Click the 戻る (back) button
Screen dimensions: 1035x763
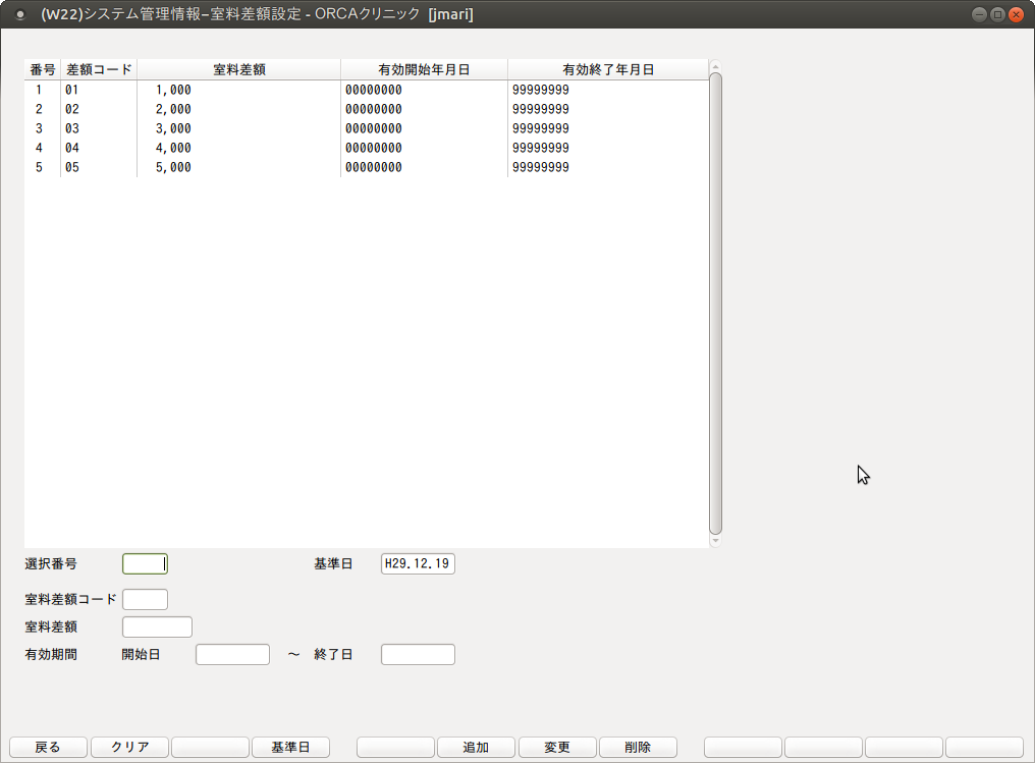coord(48,747)
